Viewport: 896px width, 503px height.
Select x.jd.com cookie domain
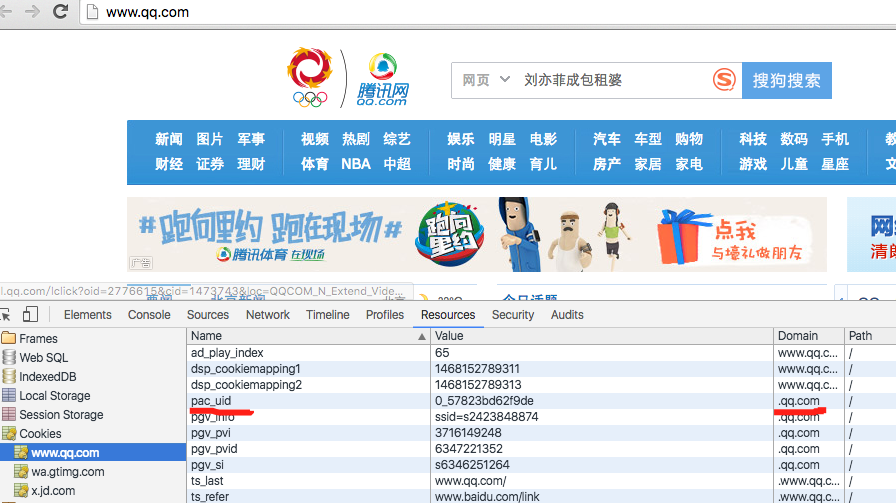tap(53, 490)
